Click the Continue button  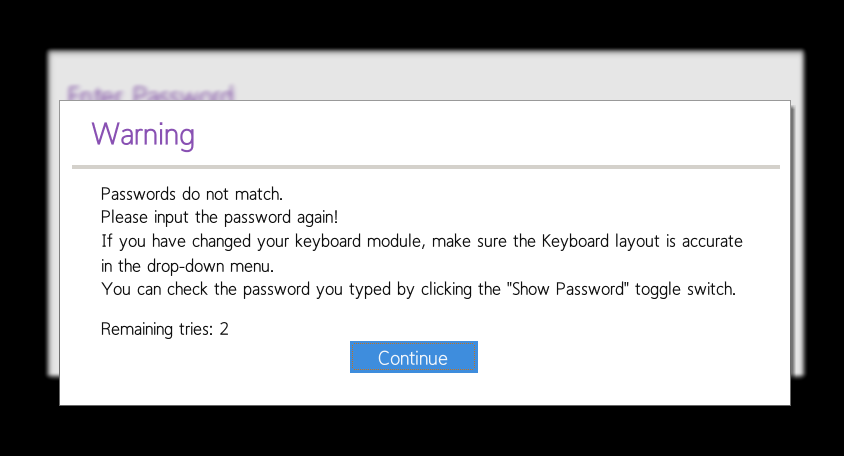pyautogui.click(x=413, y=357)
